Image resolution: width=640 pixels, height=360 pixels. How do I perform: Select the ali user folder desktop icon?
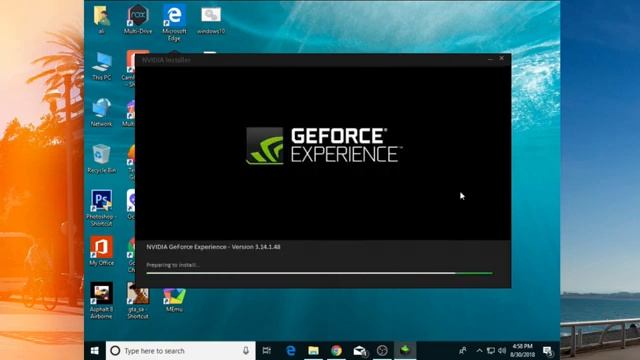pyautogui.click(x=101, y=20)
